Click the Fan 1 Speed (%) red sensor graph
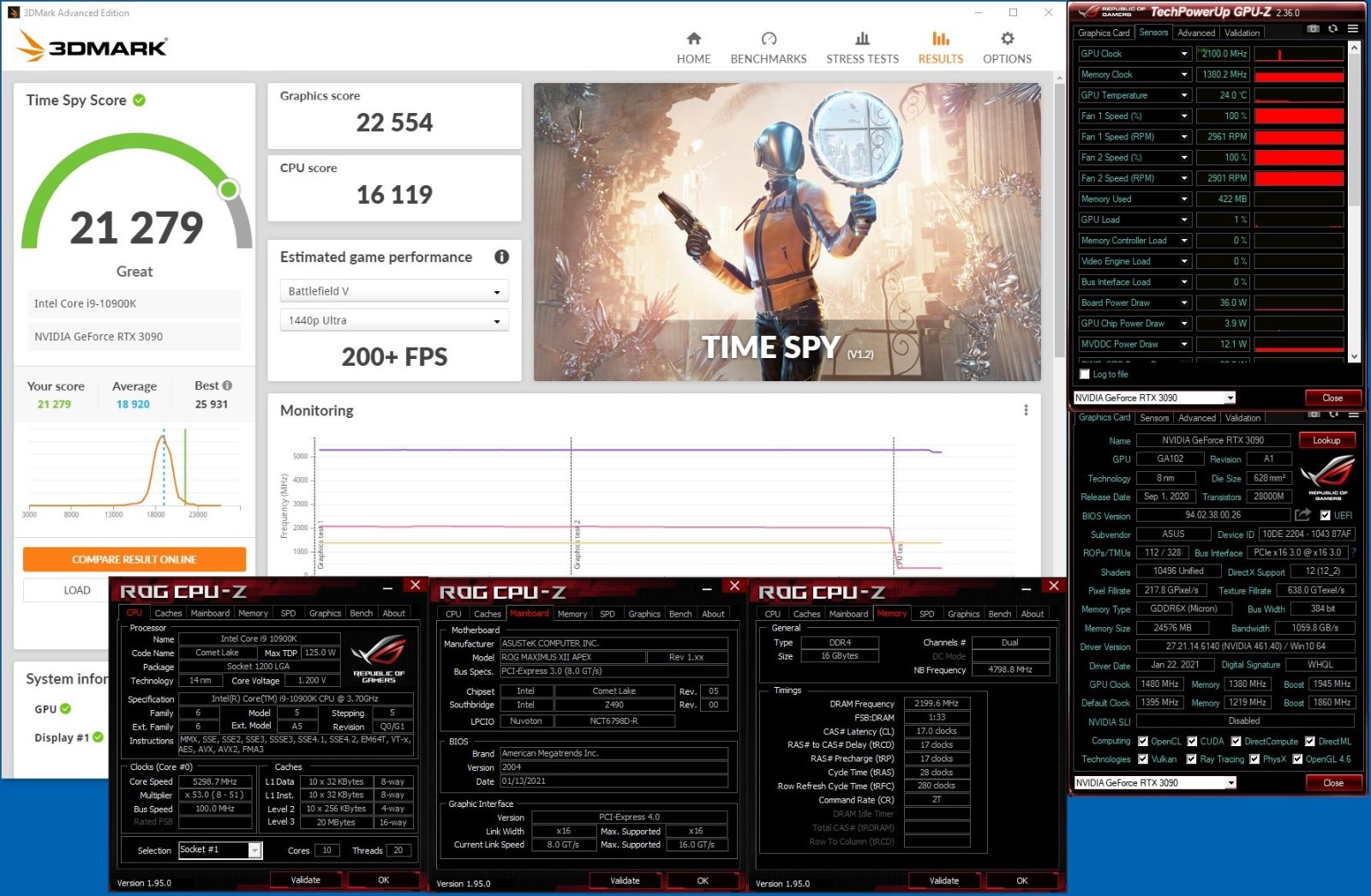The height and width of the screenshot is (896, 1371). click(1298, 116)
